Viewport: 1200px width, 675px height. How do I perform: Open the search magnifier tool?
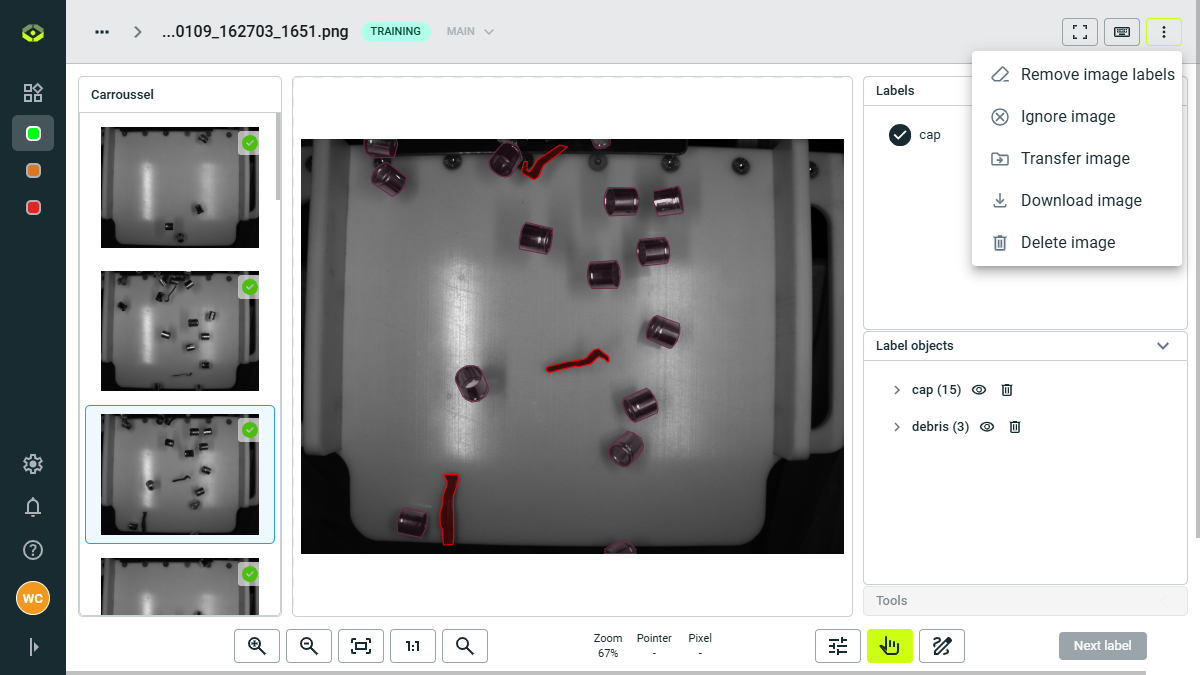tap(465, 646)
